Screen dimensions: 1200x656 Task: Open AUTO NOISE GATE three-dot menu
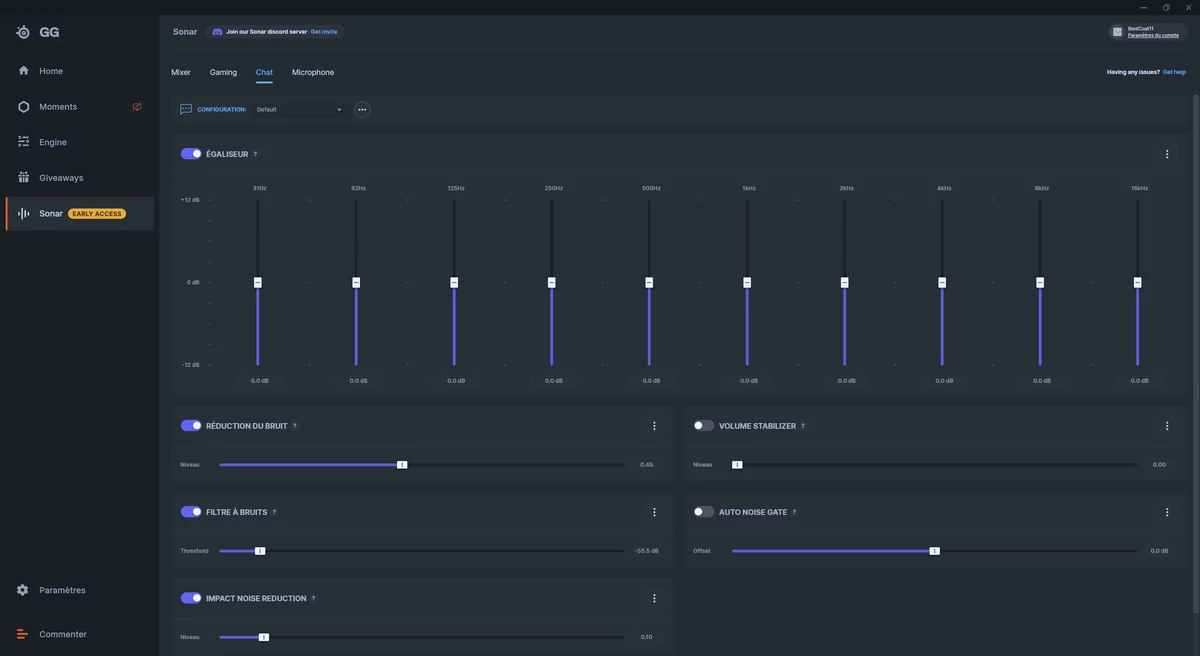pos(1167,512)
